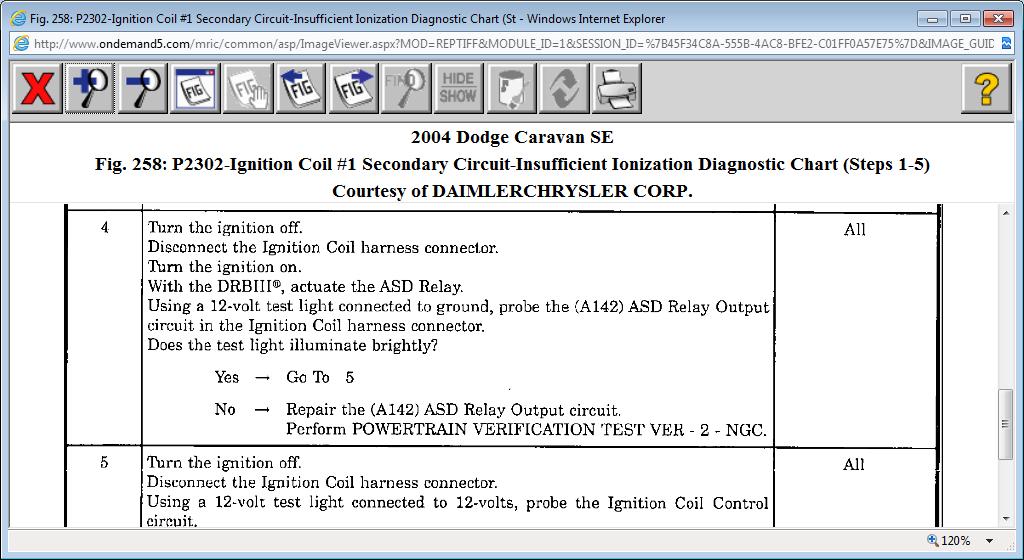Click step number 4 cell
Viewport: 1024px width, 560px height.
pyautogui.click(x=104, y=228)
